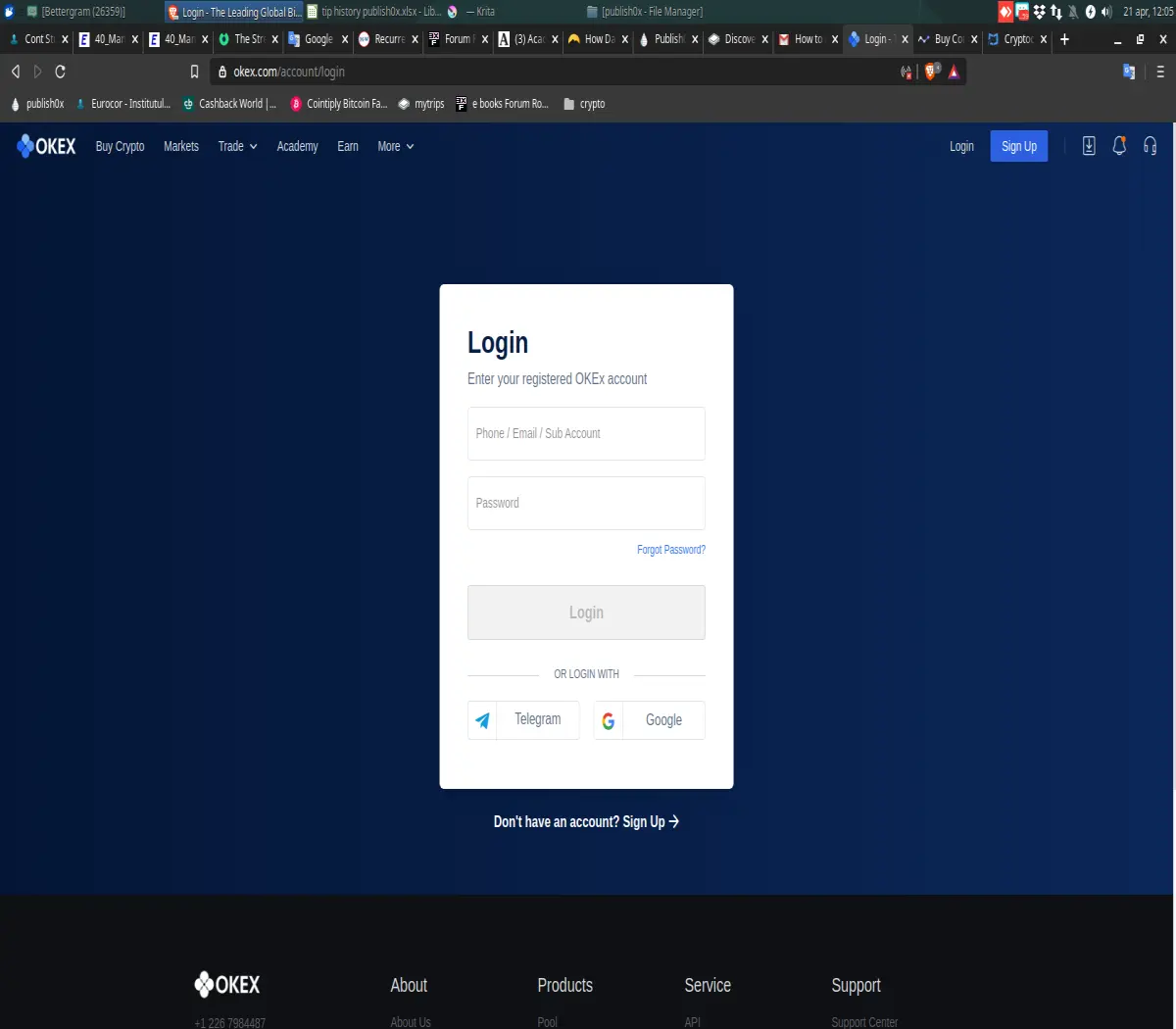Click Don't have an account Sign Up

click(586, 821)
